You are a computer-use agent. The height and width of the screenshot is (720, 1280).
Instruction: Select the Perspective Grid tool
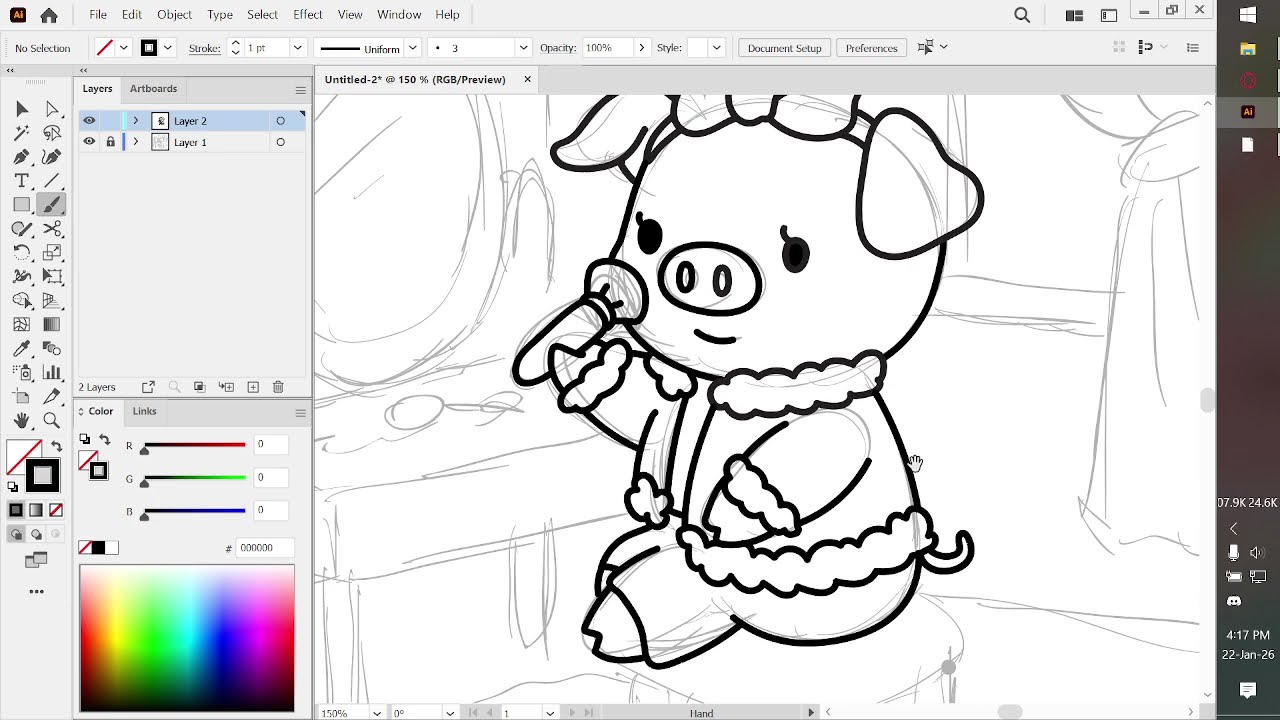coord(52,301)
